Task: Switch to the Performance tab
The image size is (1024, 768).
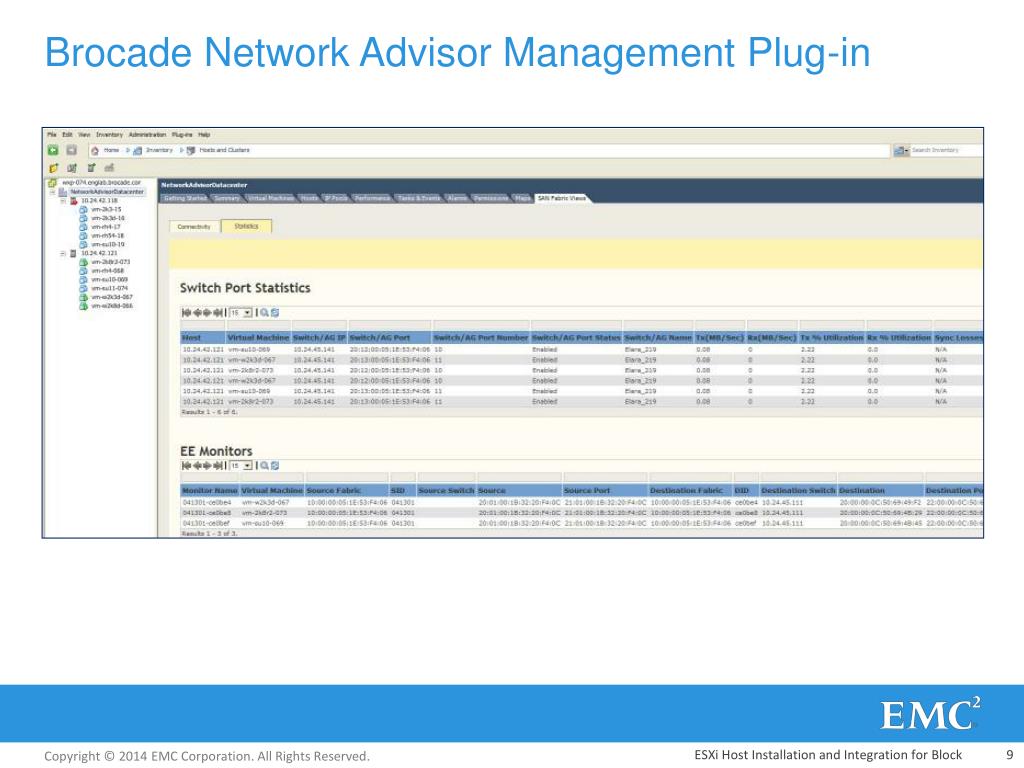Action: coord(372,198)
